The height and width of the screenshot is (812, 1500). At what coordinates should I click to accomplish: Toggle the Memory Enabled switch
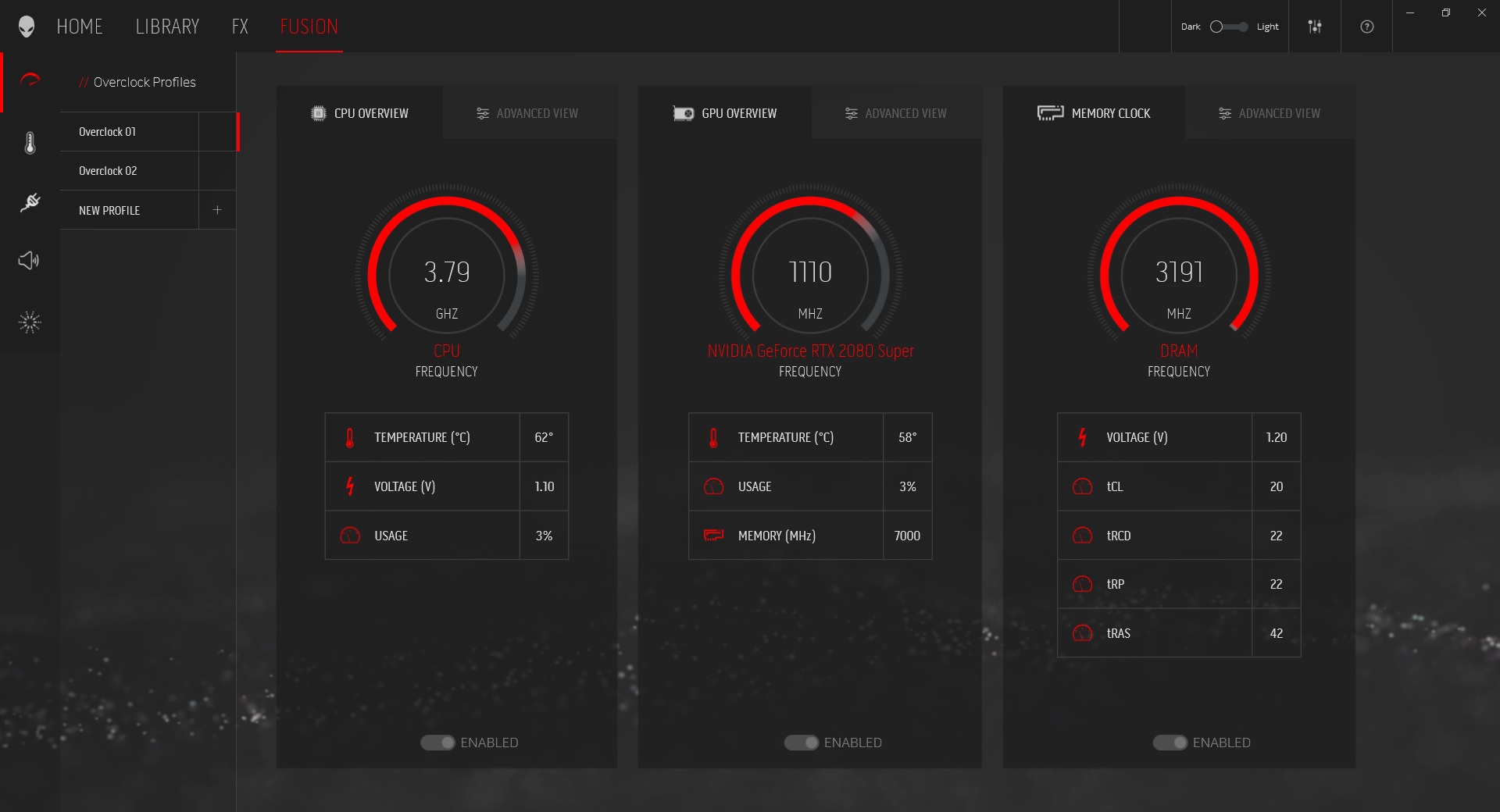(1170, 743)
